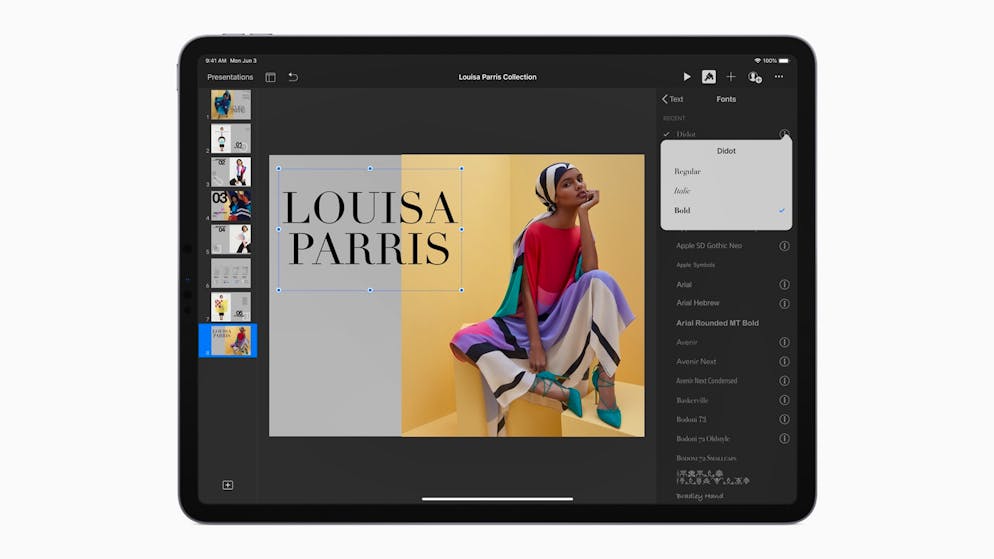Open slide 7 thumbnail in navigator

point(231,307)
